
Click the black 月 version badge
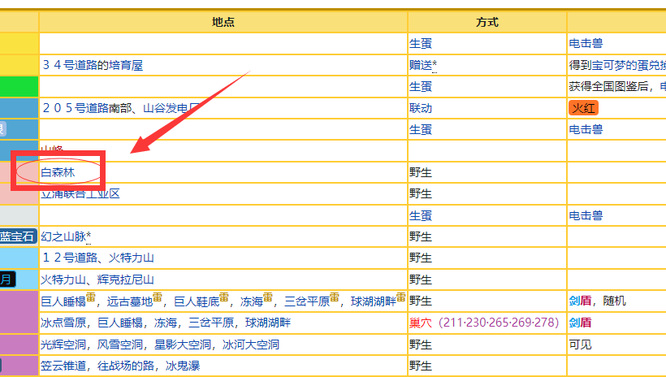8,279
